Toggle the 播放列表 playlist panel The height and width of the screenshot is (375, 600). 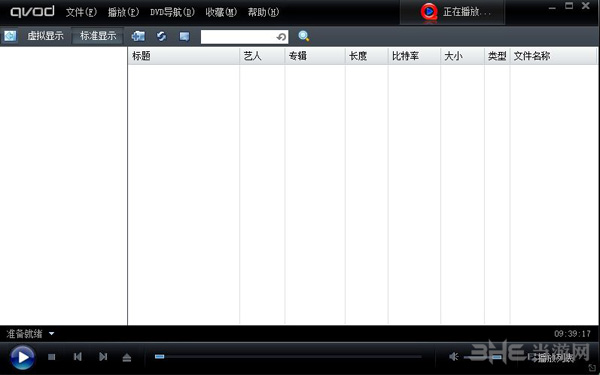[x=551, y=358]
